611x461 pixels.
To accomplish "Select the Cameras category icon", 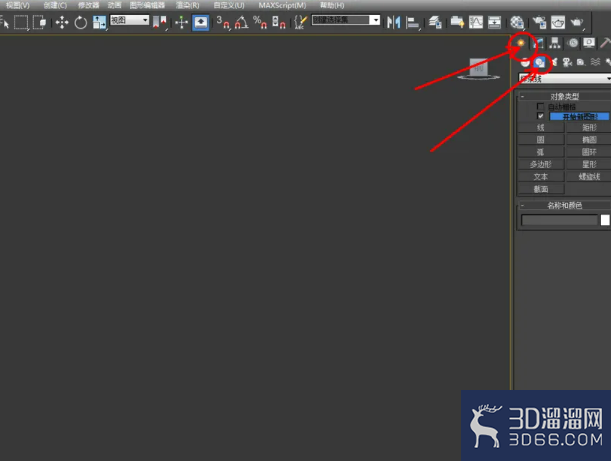I will pos(567,62).
